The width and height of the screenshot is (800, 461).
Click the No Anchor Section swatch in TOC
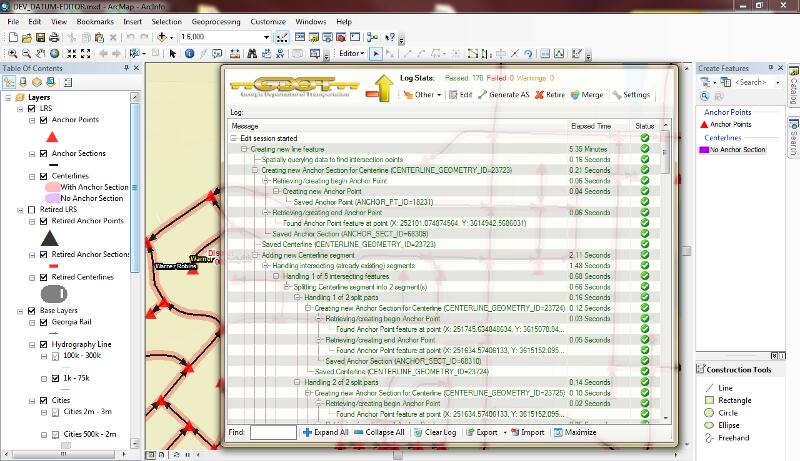coord(53,198)
